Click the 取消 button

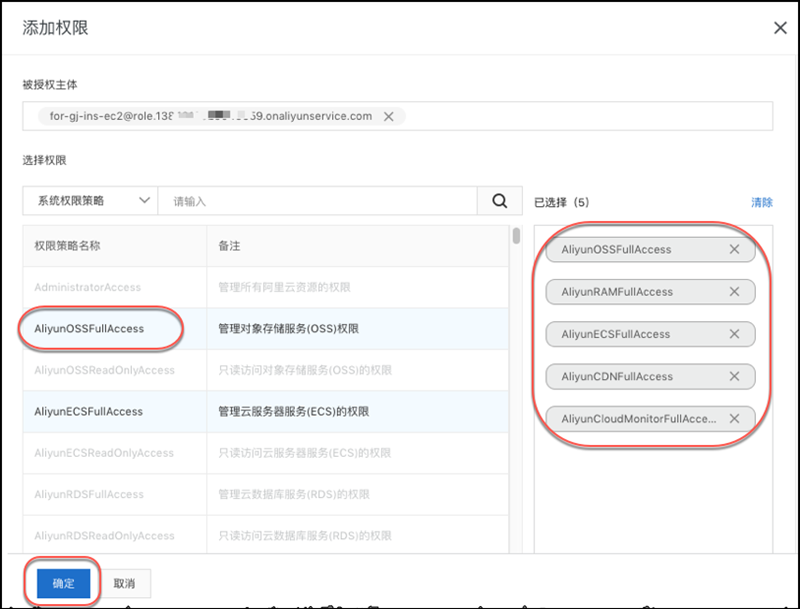click(x=124, y=583)
